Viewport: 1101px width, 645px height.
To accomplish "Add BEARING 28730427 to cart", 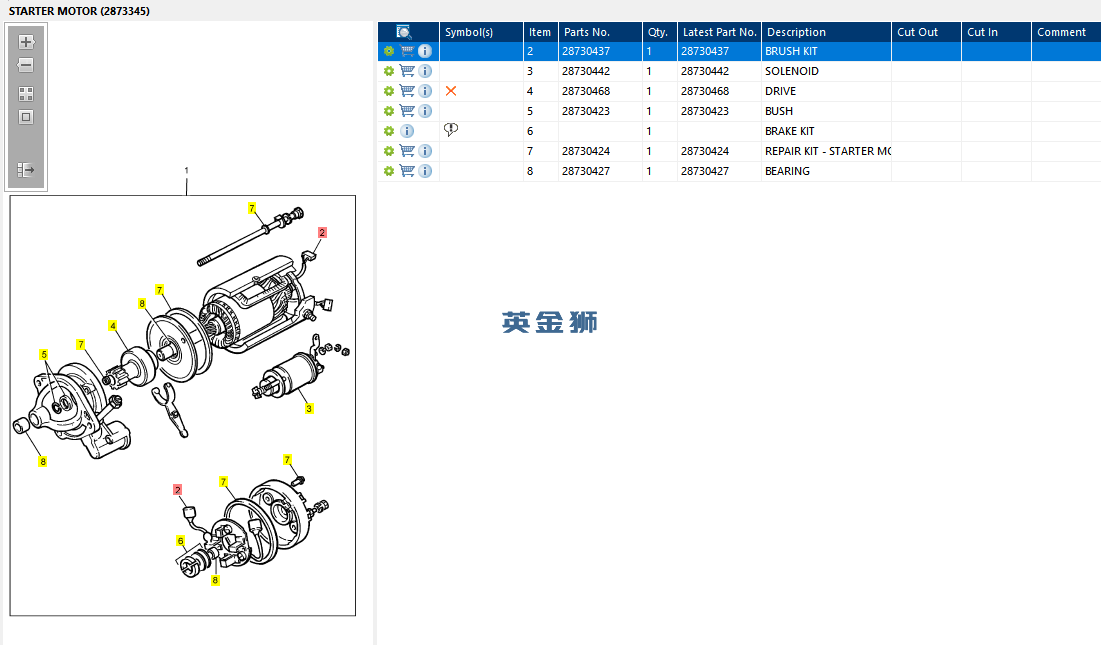I will pyautogui.click(x=407, y=171).
